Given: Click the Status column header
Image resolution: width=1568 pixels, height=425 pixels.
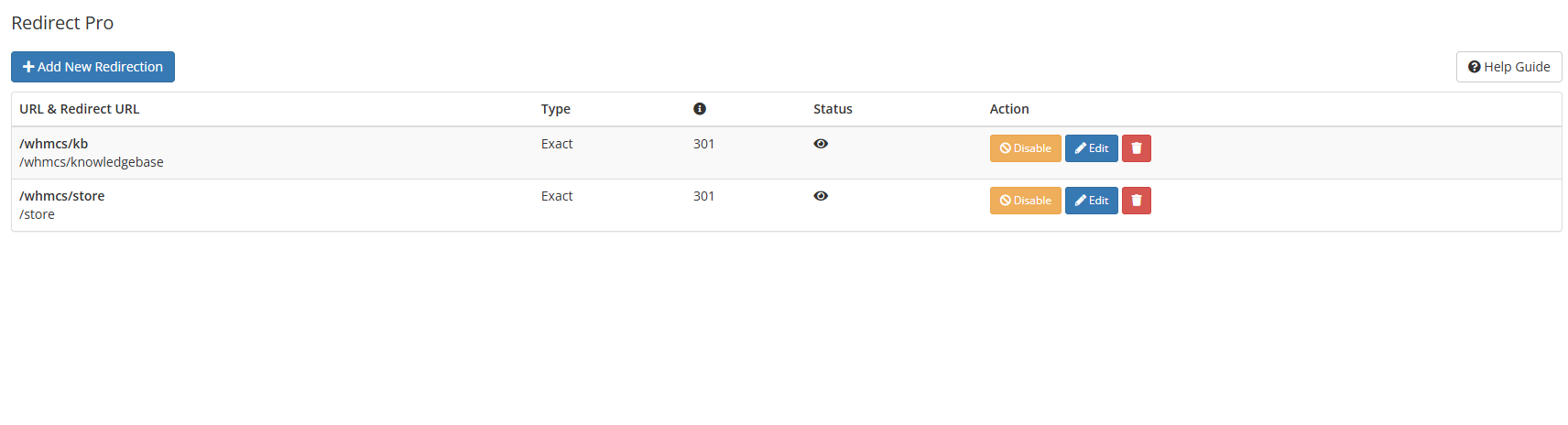Looking at the screenshot, I should [833, 109].
